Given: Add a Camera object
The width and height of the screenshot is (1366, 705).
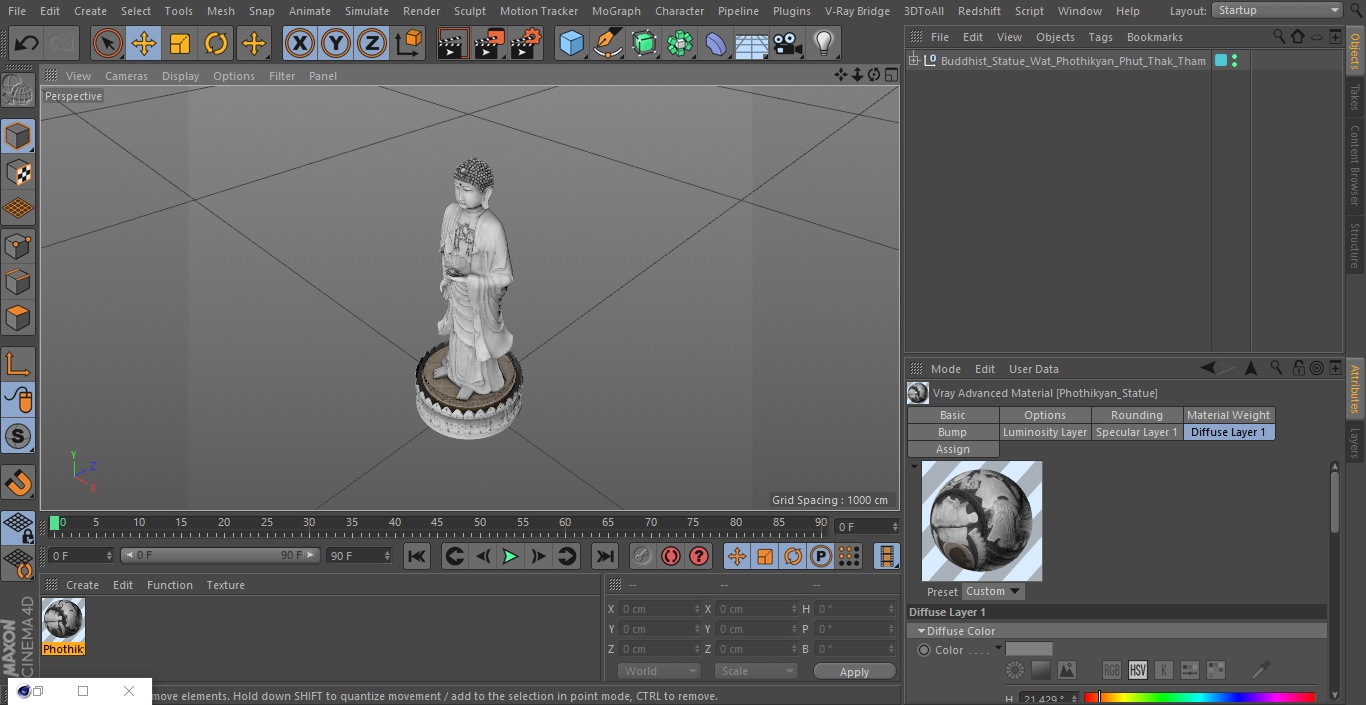Looking at the screenshot, I should pos(788,43).
